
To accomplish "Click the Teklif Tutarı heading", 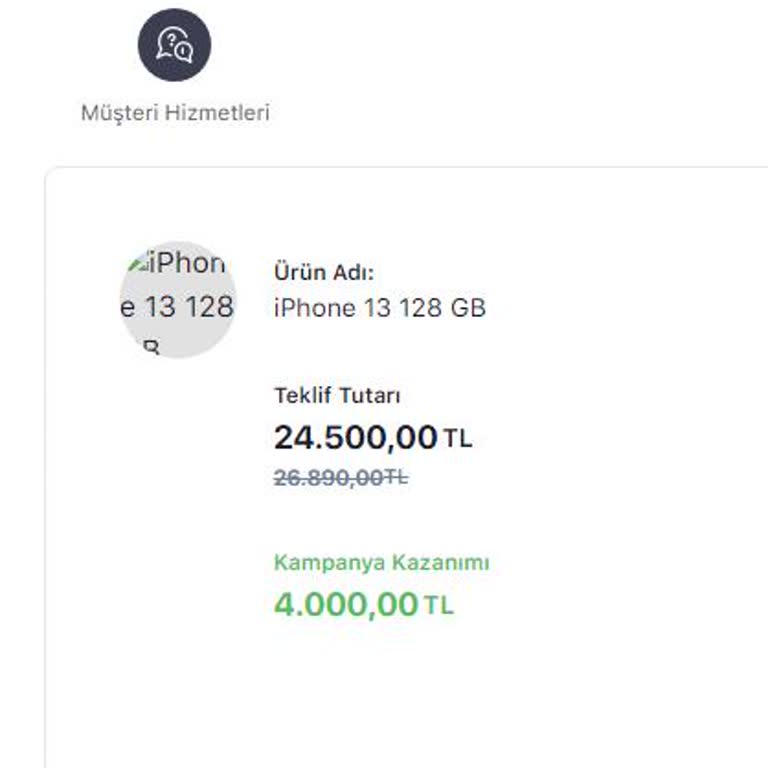I will pyautogui.click(x=337, y=396).
